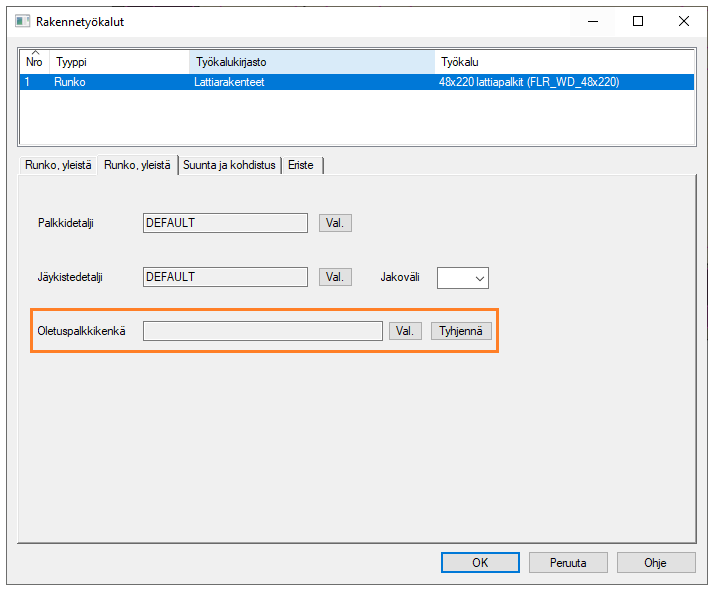The image size is (712, 591).
Task: Click the Työkalu column header
Action: click(x=564, y=62)
